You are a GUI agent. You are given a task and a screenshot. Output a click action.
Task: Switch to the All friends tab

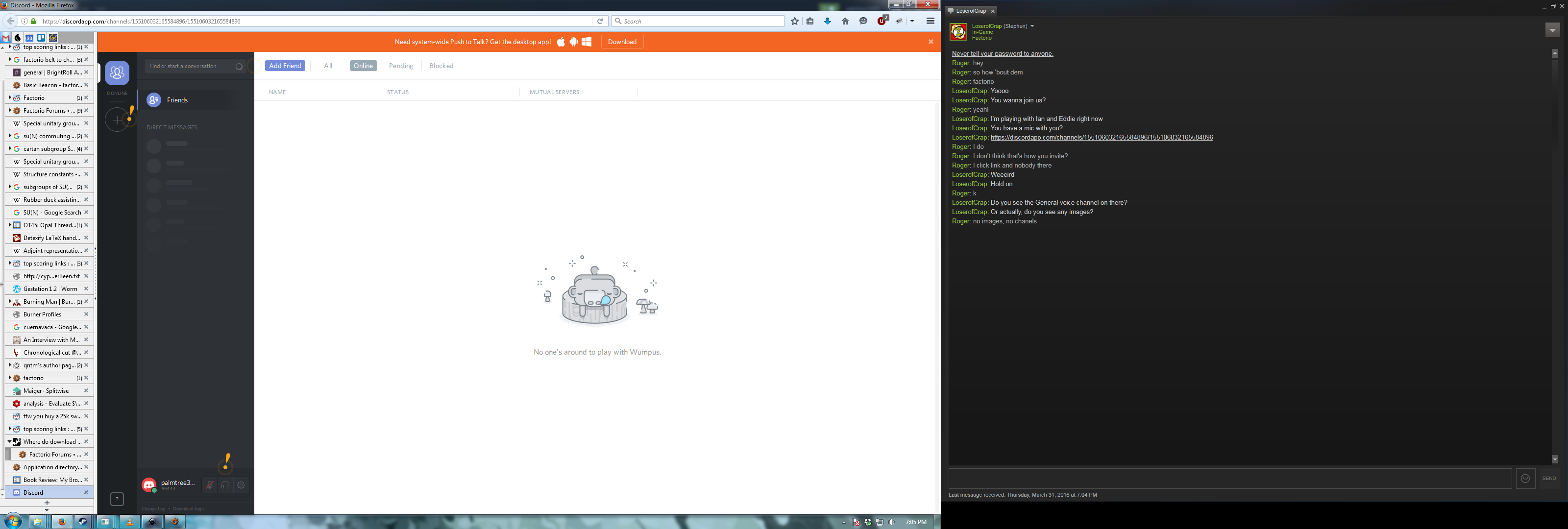pos(328,66)
